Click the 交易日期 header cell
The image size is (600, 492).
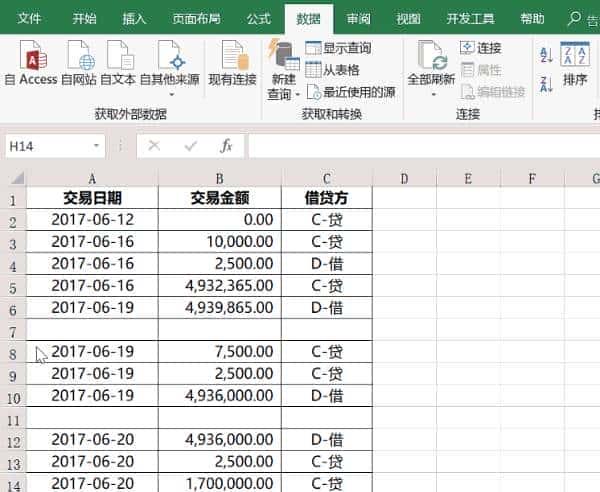point(92,198)
